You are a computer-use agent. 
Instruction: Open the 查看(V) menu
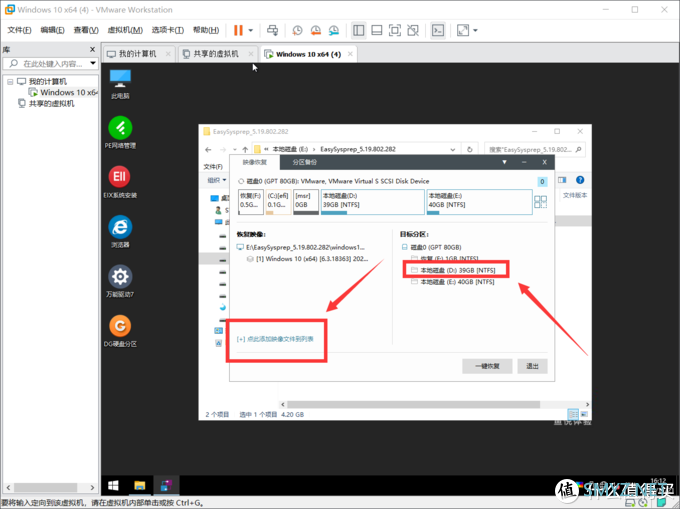(x=86, y=30)
